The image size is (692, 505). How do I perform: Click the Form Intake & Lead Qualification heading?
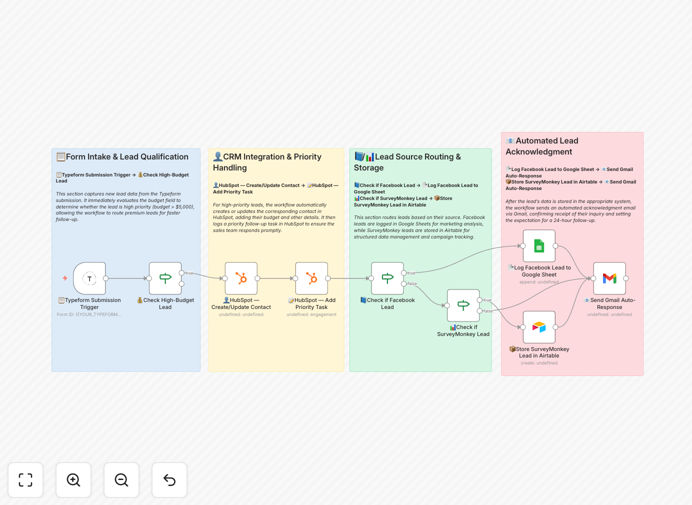[x=122, y=157]
